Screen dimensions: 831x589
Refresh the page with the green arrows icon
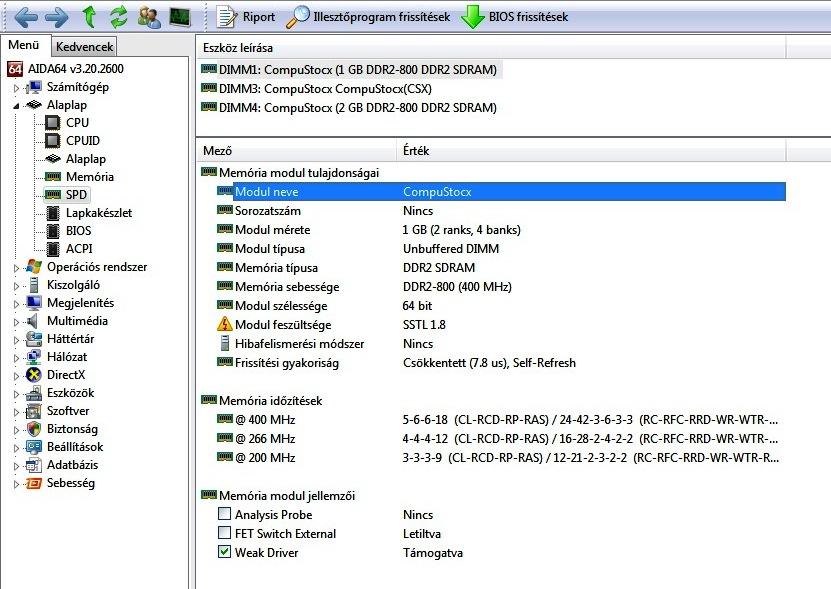pyautogui.click(x=119, y=16)
